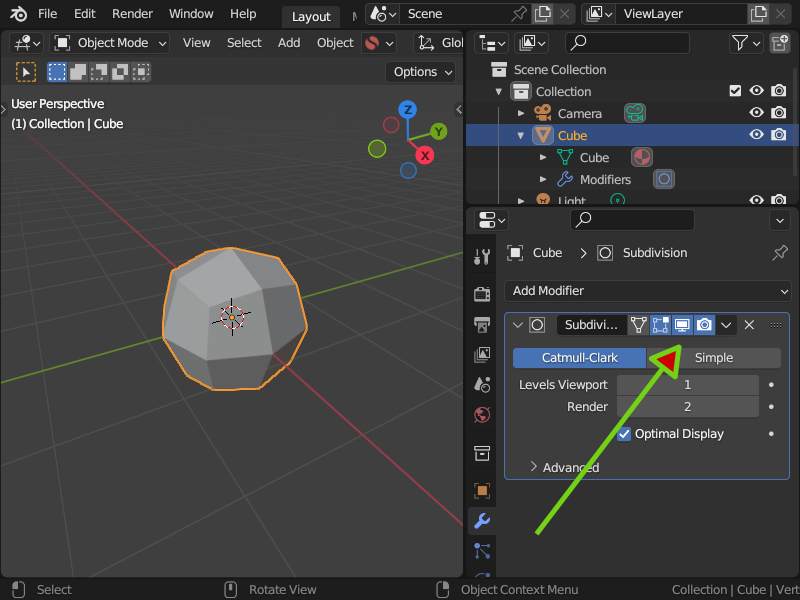Open the viewport Object menu

click(x=335, y=43)
